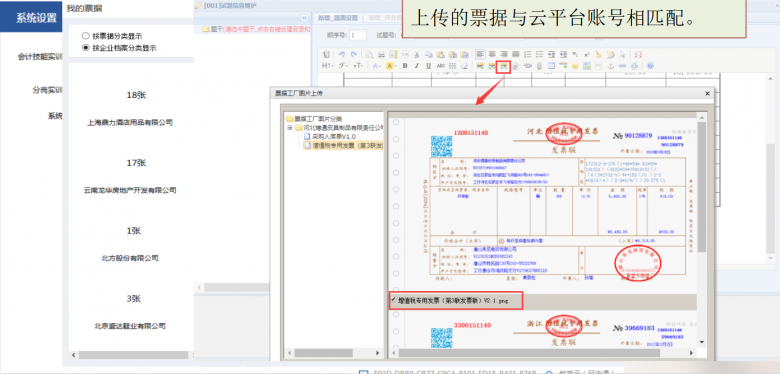
Task: Open 上海鼎力酒店用品有限公司 bill group
Action: coord(130,122)
